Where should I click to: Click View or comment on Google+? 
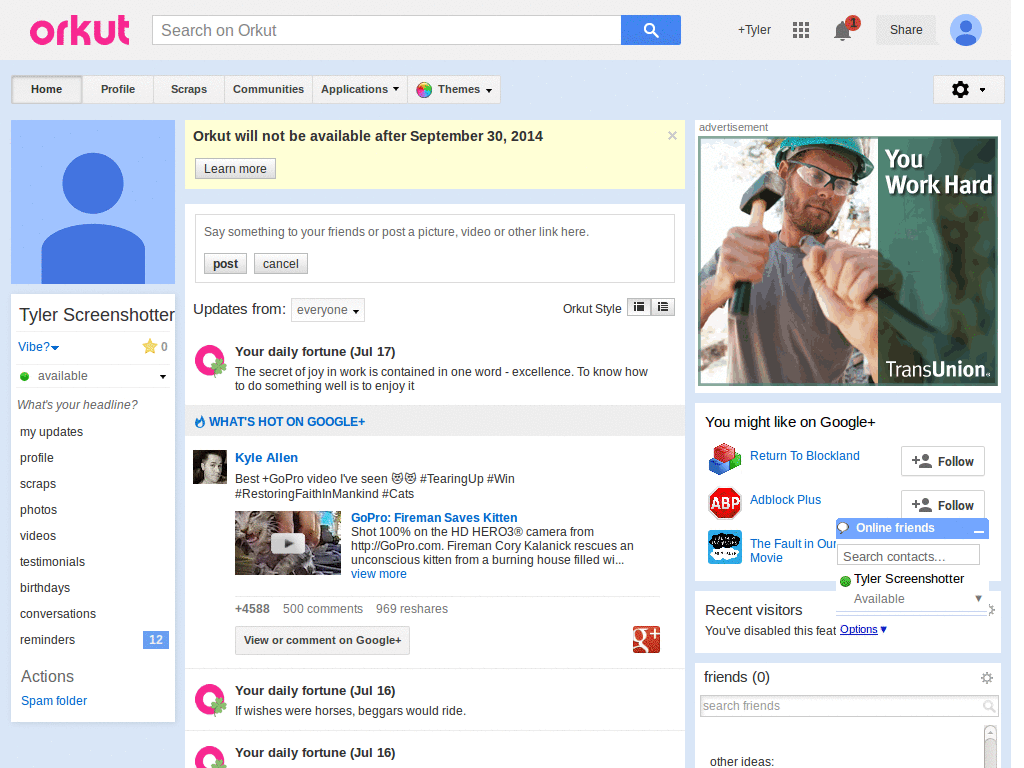323,641
